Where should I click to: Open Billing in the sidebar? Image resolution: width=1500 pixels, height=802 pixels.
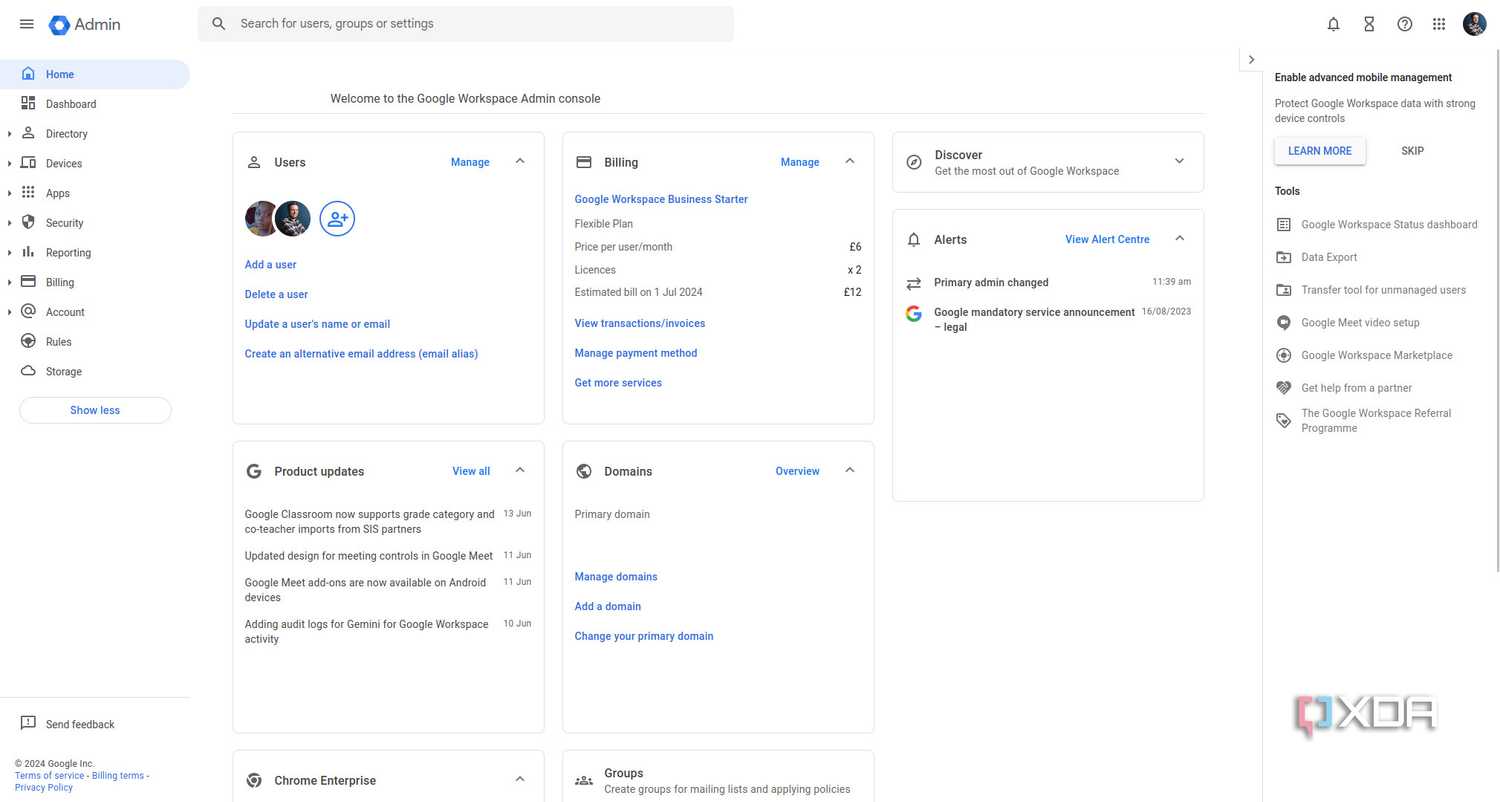tap(94, 282)
